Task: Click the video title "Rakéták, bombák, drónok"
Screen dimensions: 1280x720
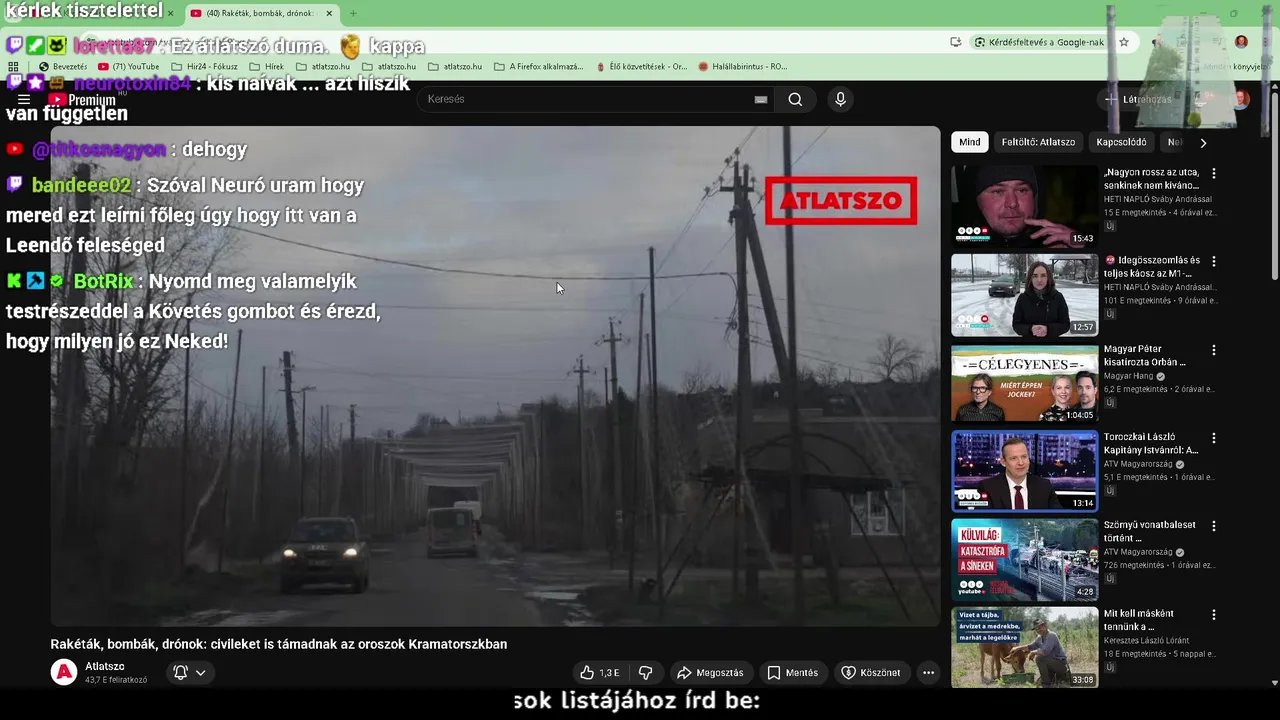Action: coord(279,644)
